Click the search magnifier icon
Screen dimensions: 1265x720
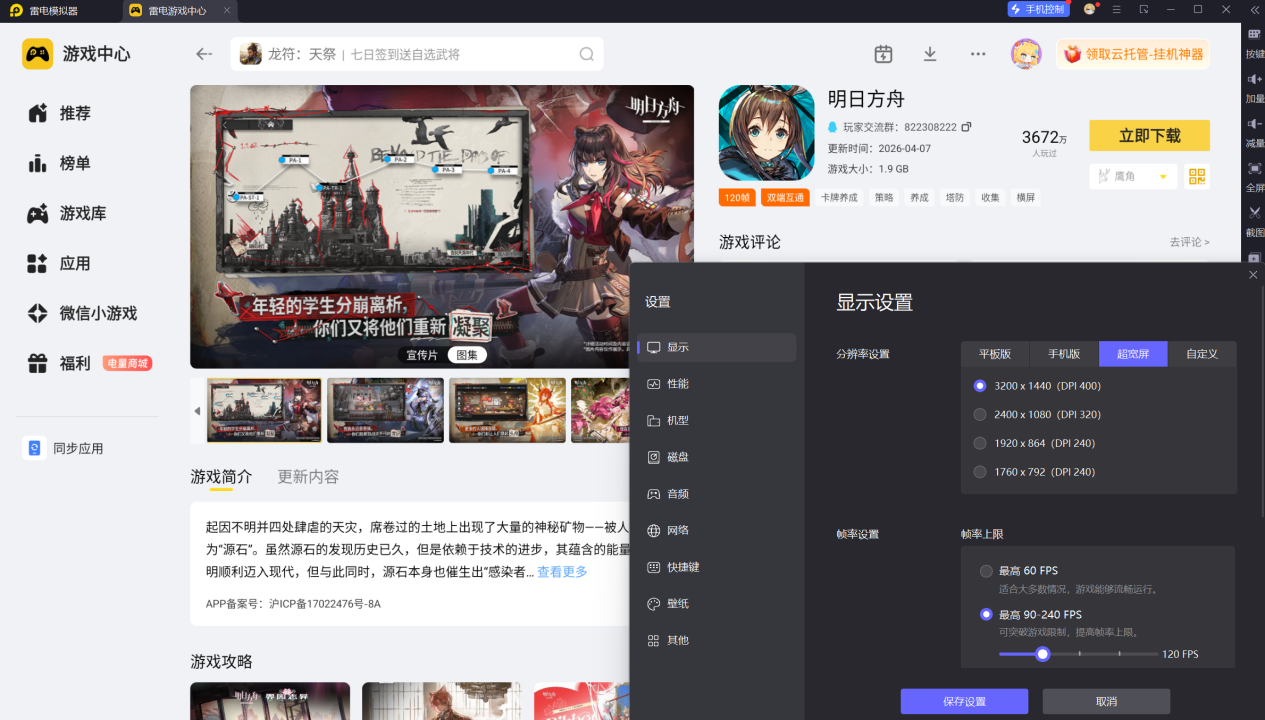coord(587,54)
